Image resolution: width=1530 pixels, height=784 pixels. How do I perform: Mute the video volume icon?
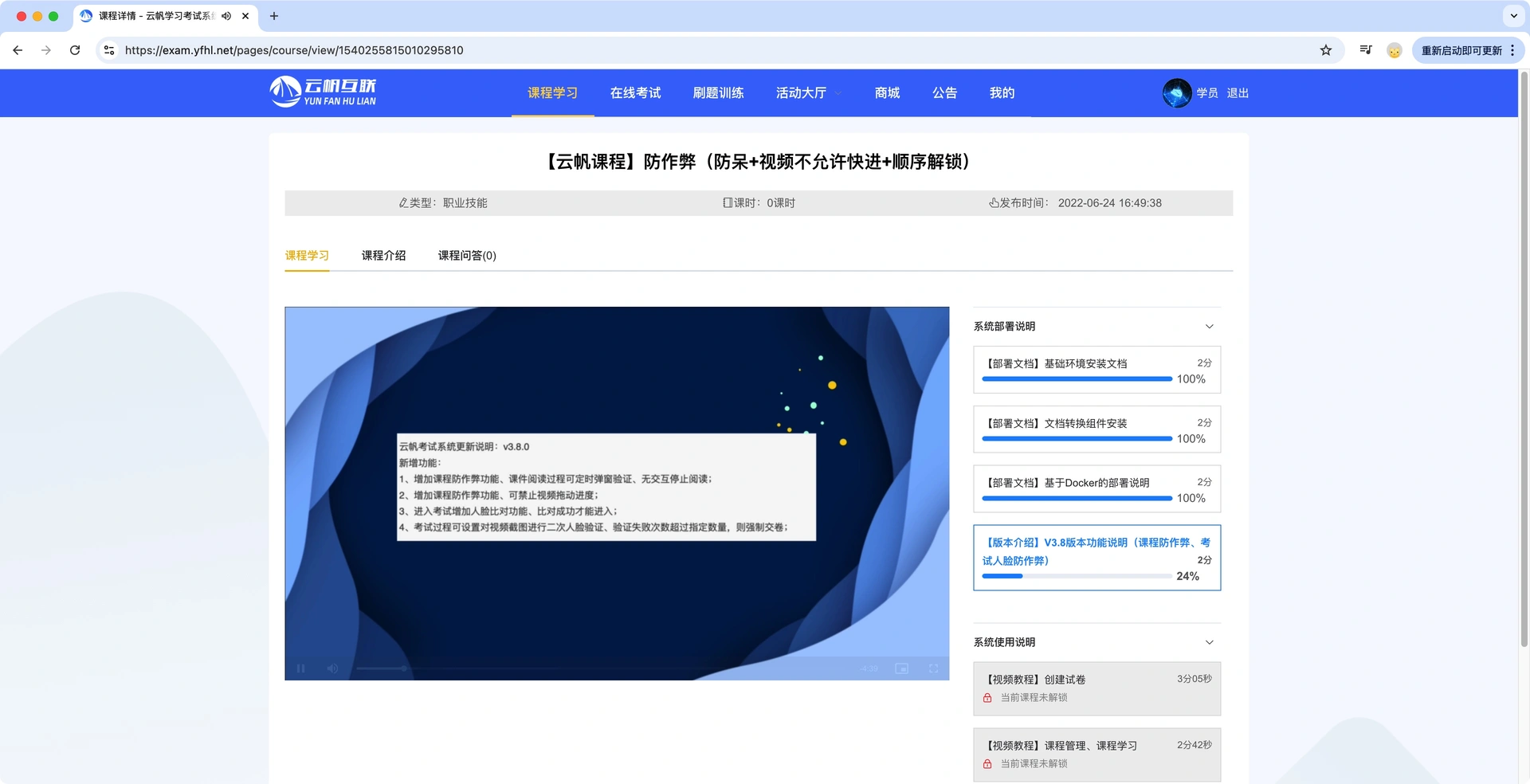[332, 668]
